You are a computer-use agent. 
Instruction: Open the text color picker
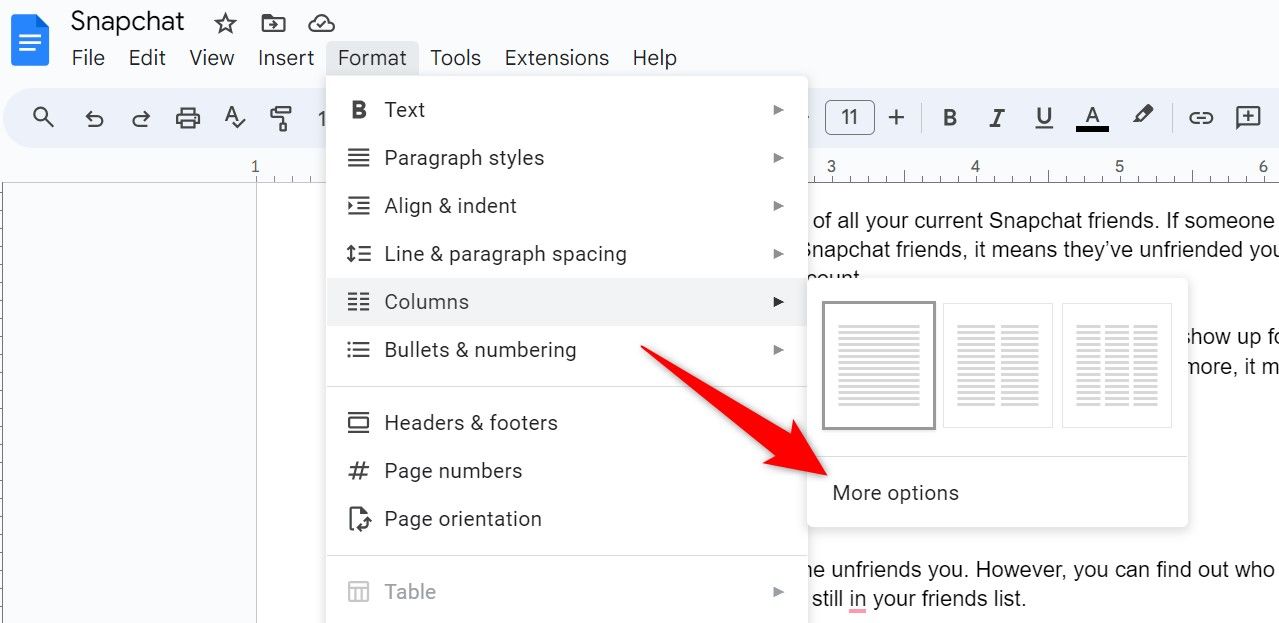[x=1092, y=118]
